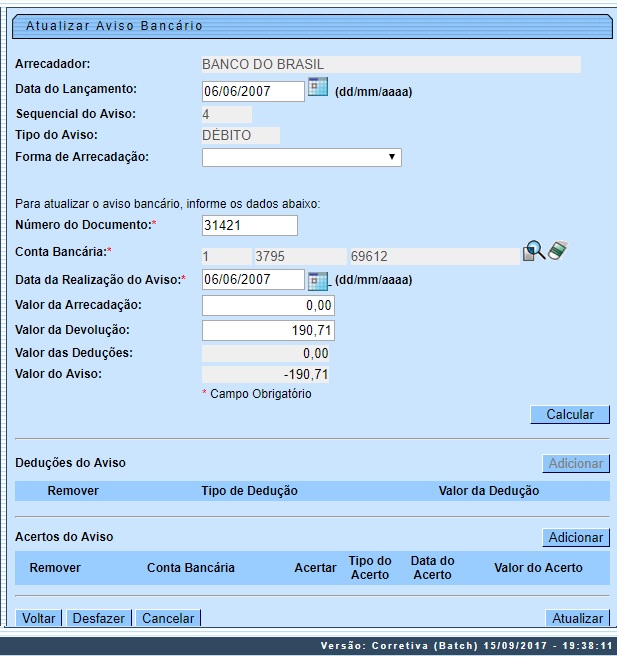Click the Valor da Arrecadação input
The width and height of the screenshot is (617, 657).
(x=268, y=305)
